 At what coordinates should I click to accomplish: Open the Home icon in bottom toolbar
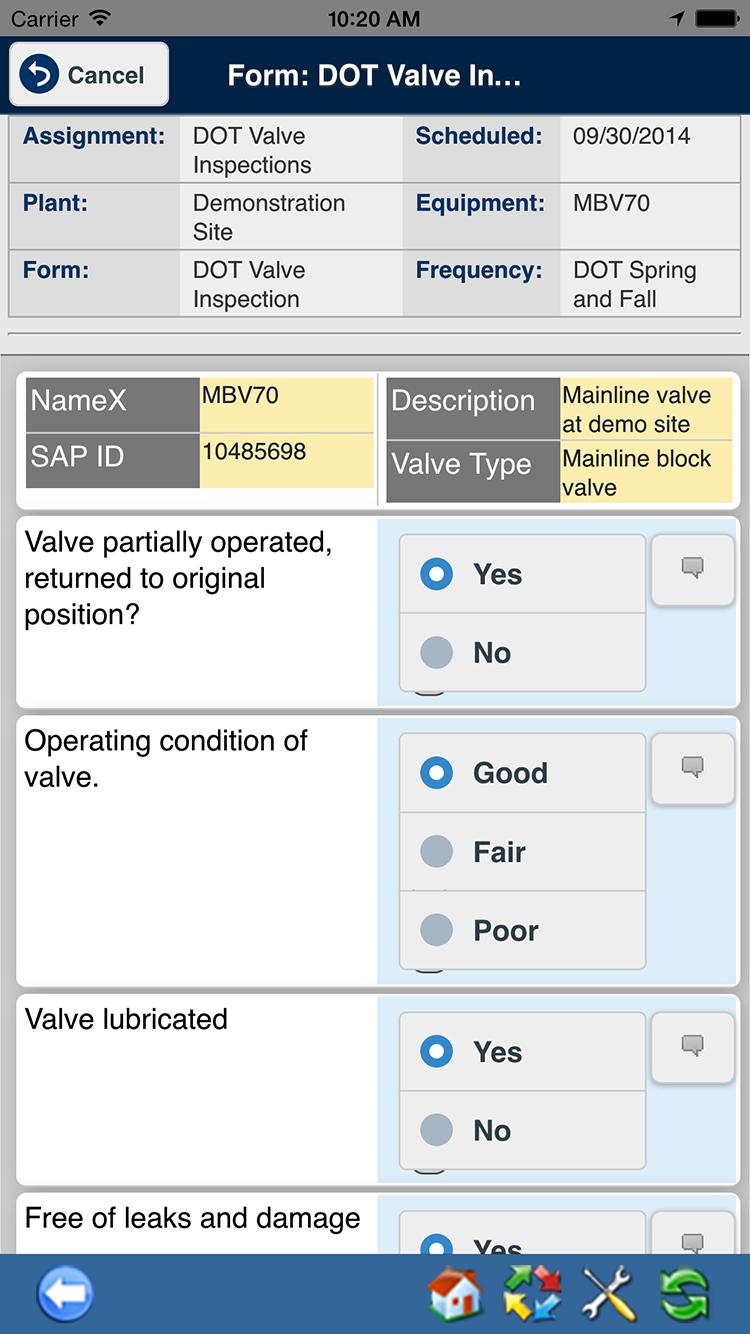coord(455,1294)
